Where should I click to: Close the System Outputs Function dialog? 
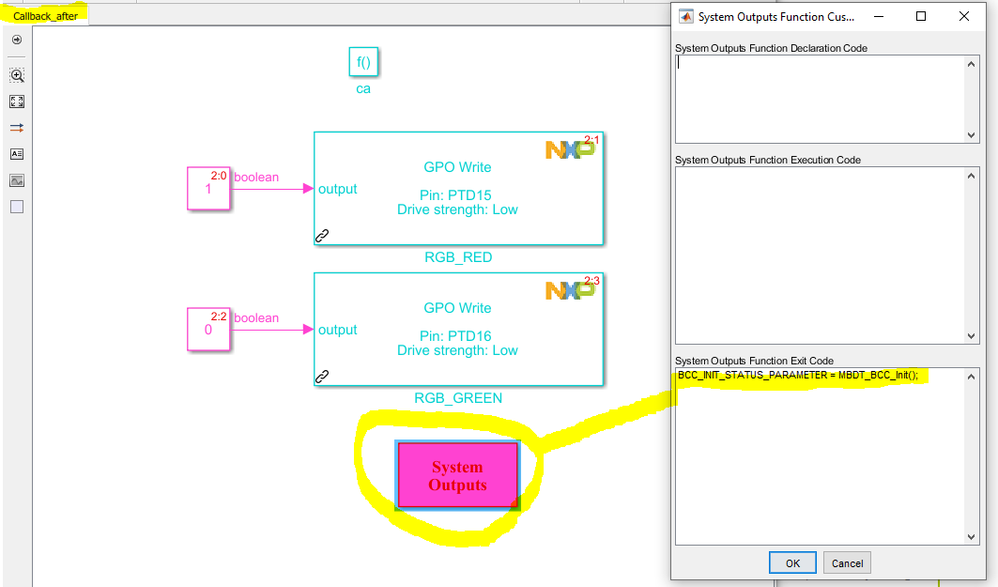[964, 17]
